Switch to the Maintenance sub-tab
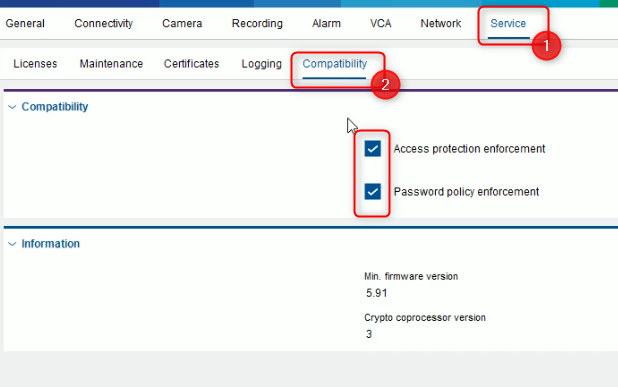The width and height of the screenshot is (618, 387). click(x=111, y=64)
